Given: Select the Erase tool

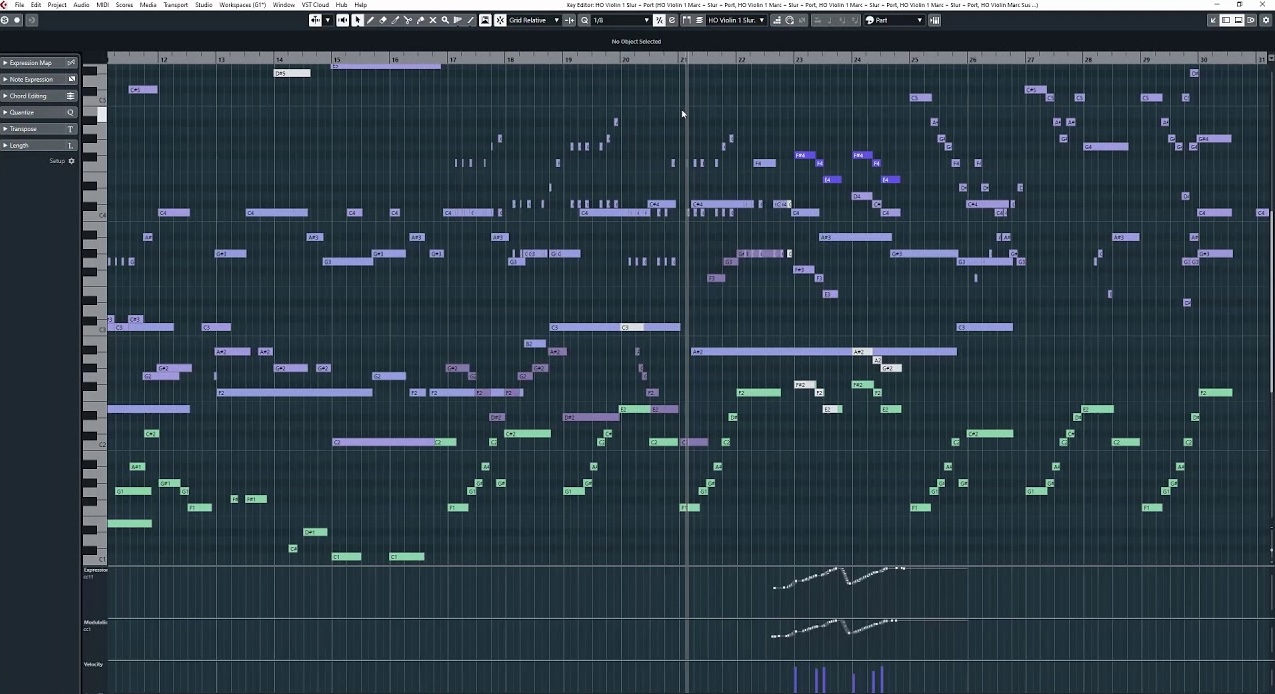Looking at the screenshot, I should click(x=382, y=20).
